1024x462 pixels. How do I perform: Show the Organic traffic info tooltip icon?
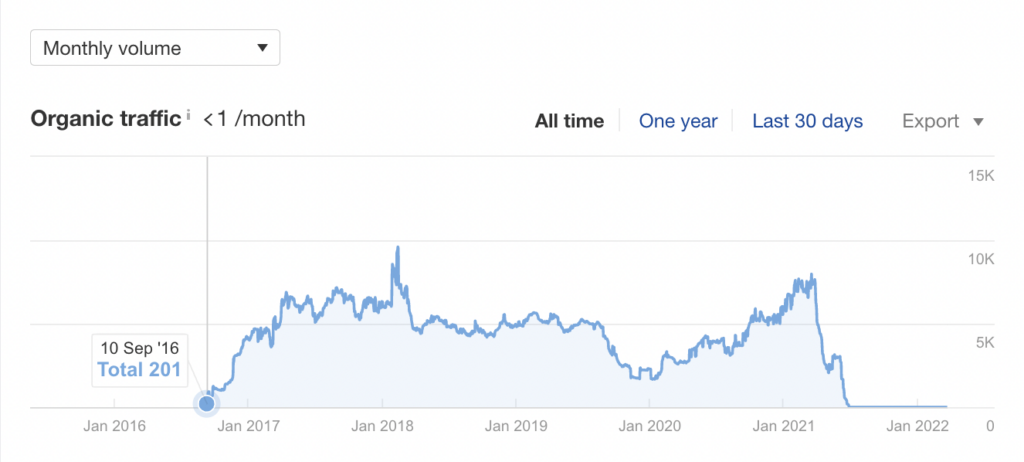tap(188, 115)
